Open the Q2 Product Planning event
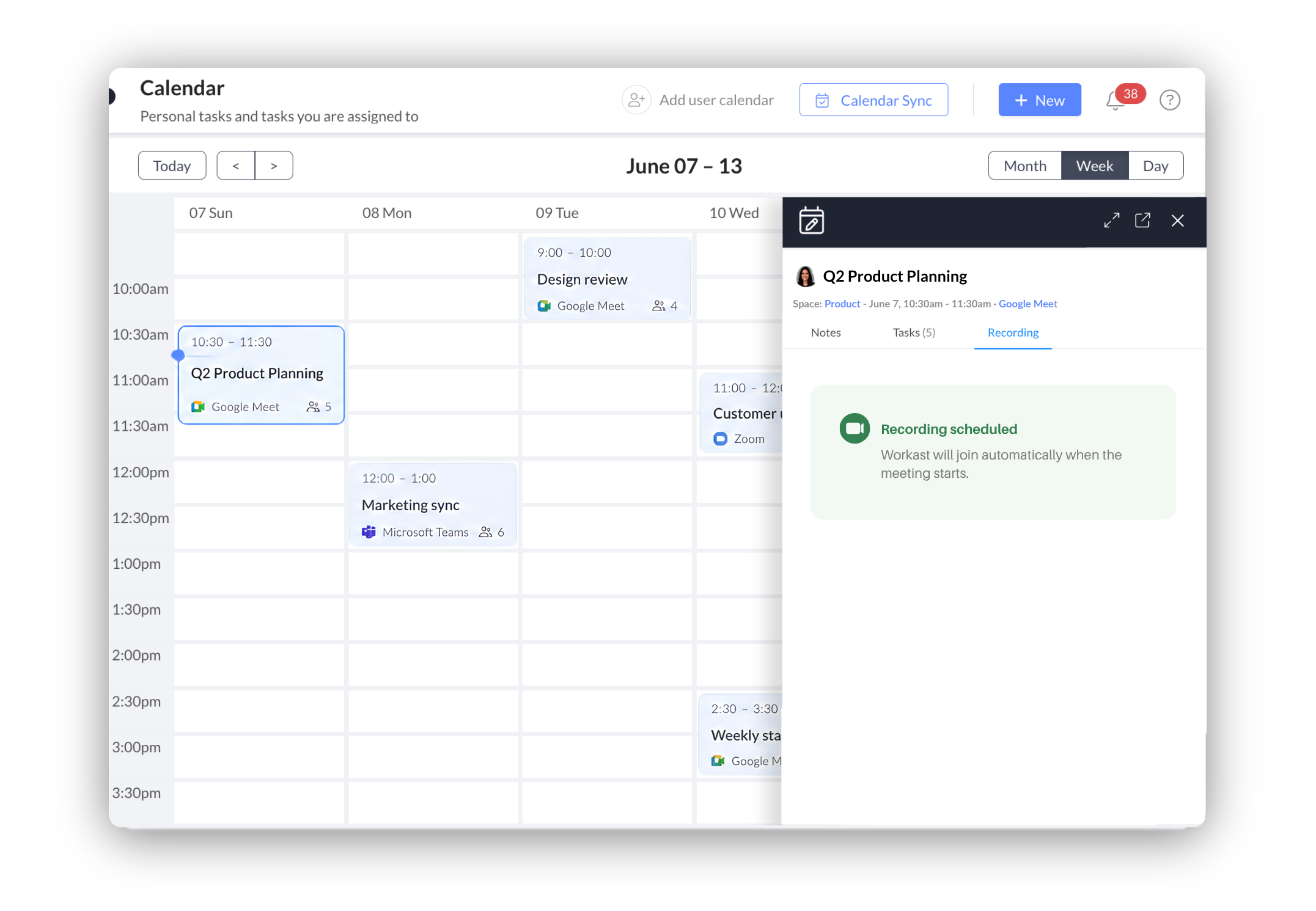 click(x=261, y=375)
